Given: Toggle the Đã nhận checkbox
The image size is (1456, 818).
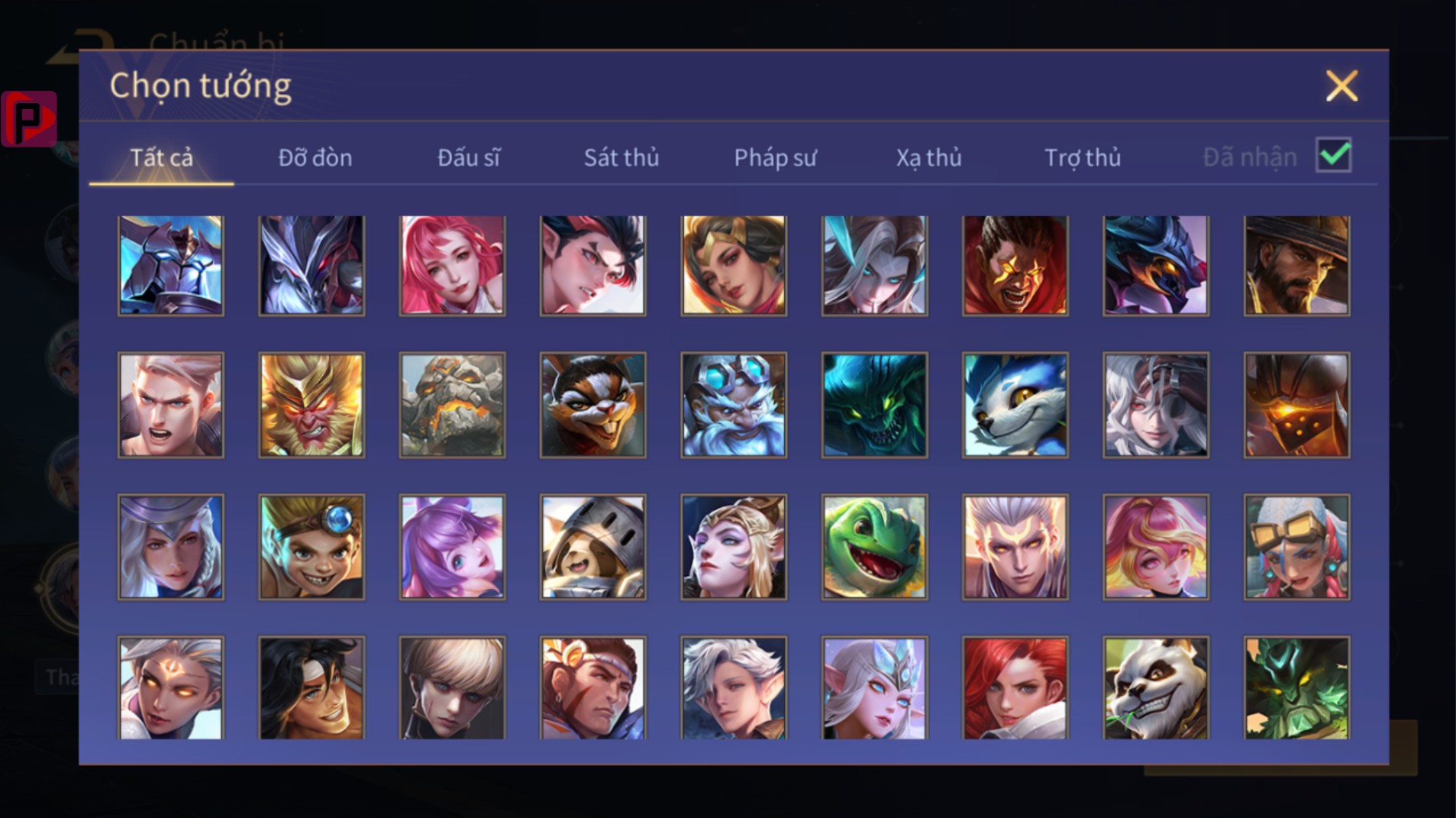Looking at the screenshot, I should coord(1333,155).
